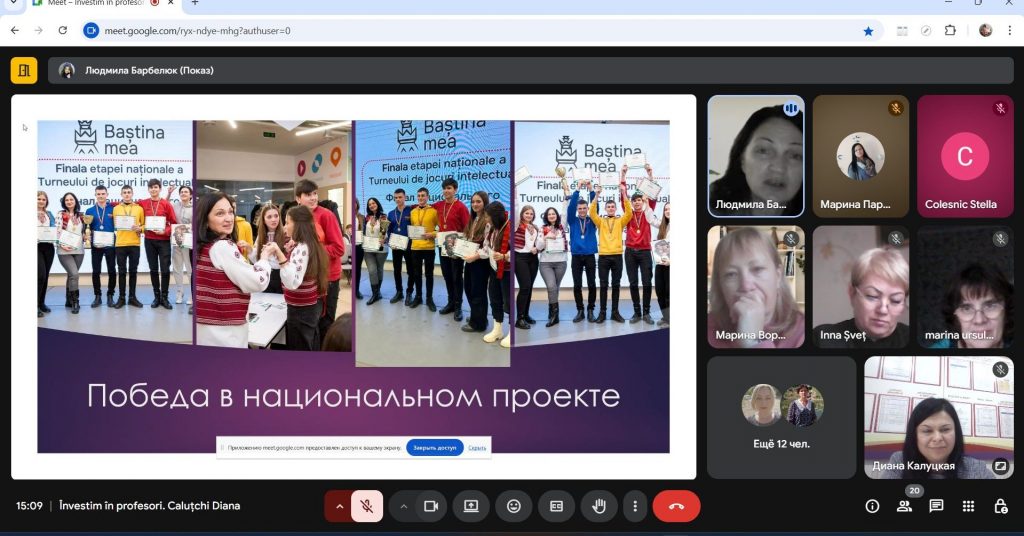Click the blue 'Закрыть доступ' button
This screenshot has height=536, width=1024.
coord(435,447)
